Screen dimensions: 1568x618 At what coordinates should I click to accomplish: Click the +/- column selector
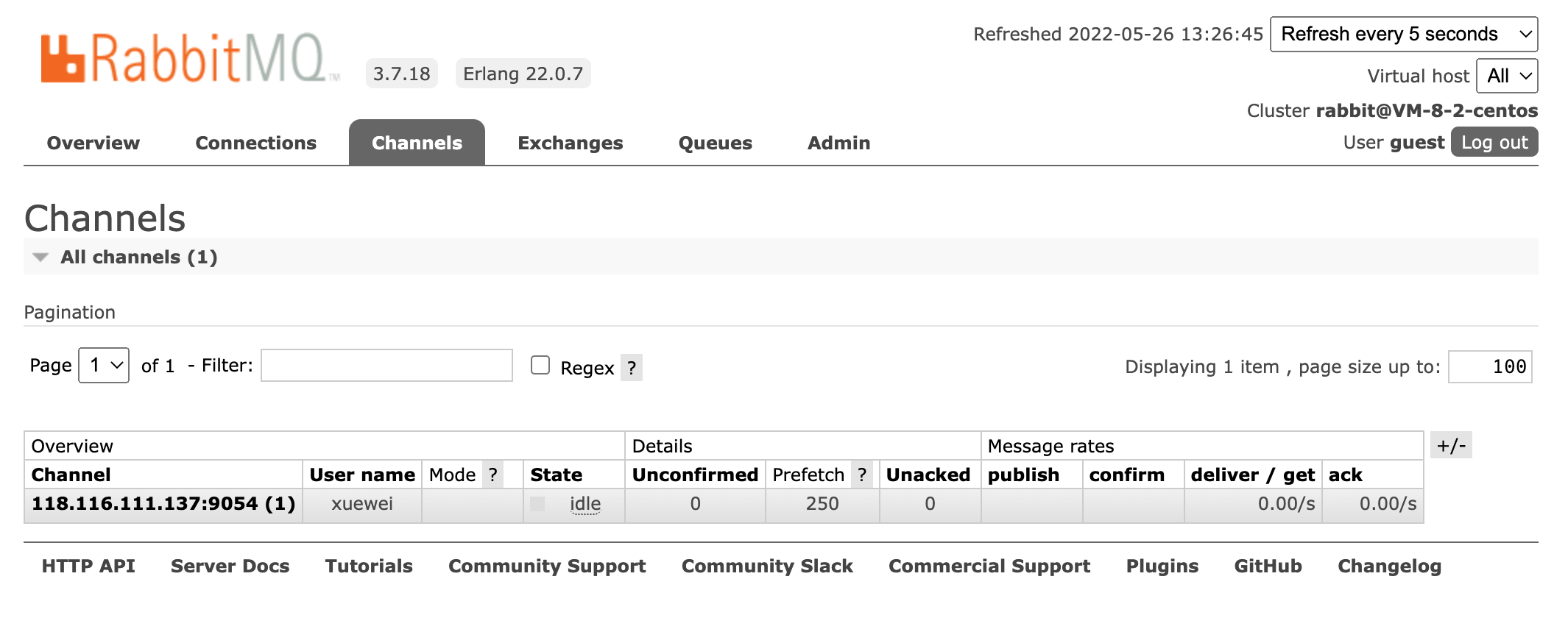(1452, 445)
